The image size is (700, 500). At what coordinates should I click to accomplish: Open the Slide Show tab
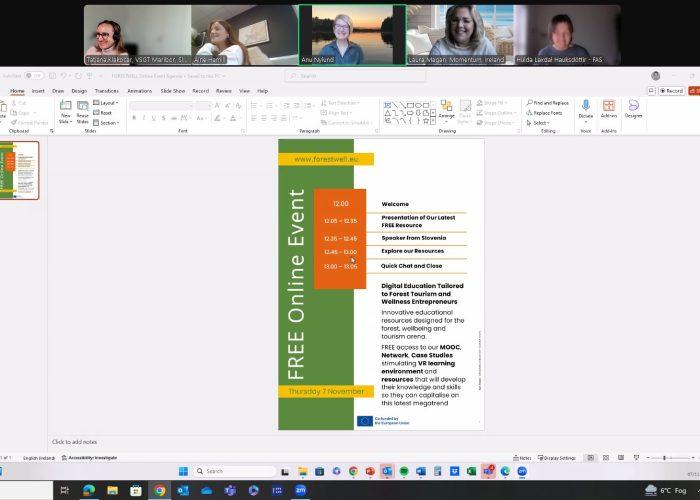coord(173,90)
